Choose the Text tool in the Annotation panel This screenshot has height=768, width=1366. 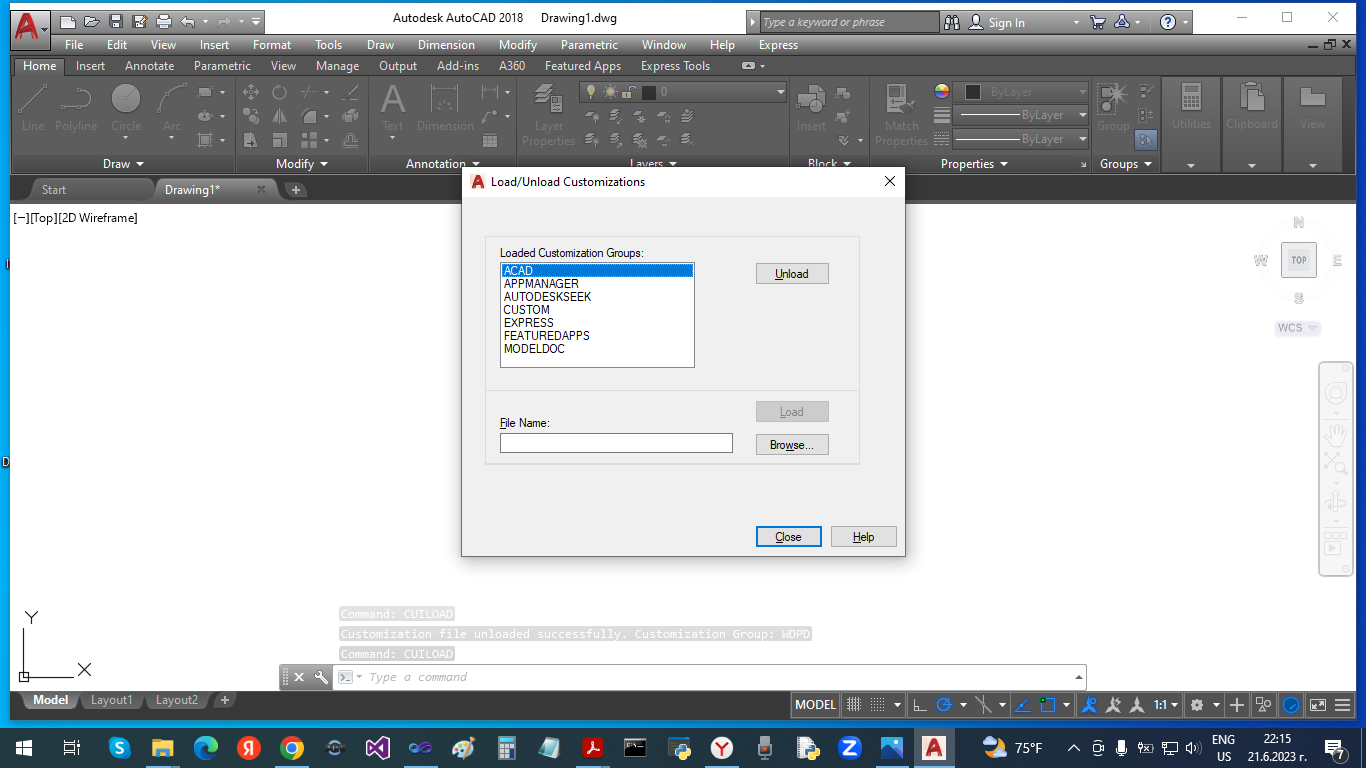pyautogui.click(x=393, y=108)
